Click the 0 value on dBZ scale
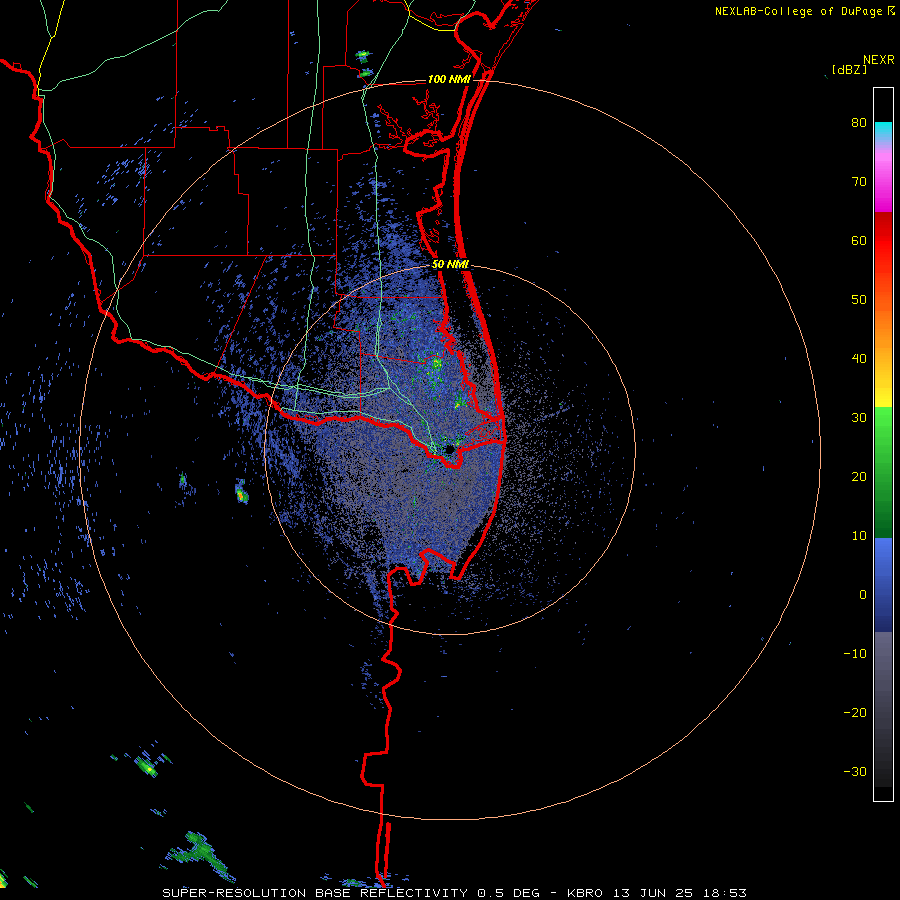 (x=863, y=595)
